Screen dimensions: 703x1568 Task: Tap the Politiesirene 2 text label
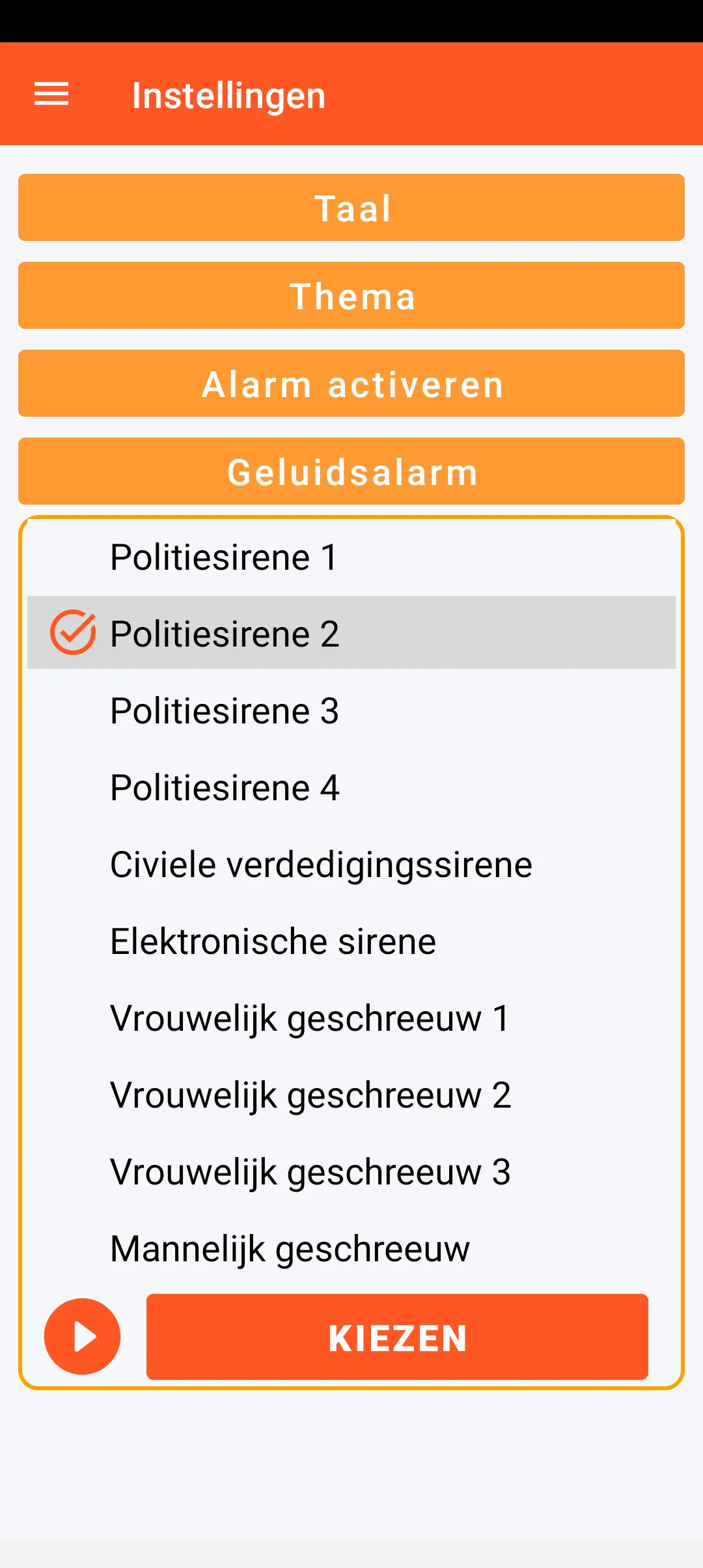(225, 634)
